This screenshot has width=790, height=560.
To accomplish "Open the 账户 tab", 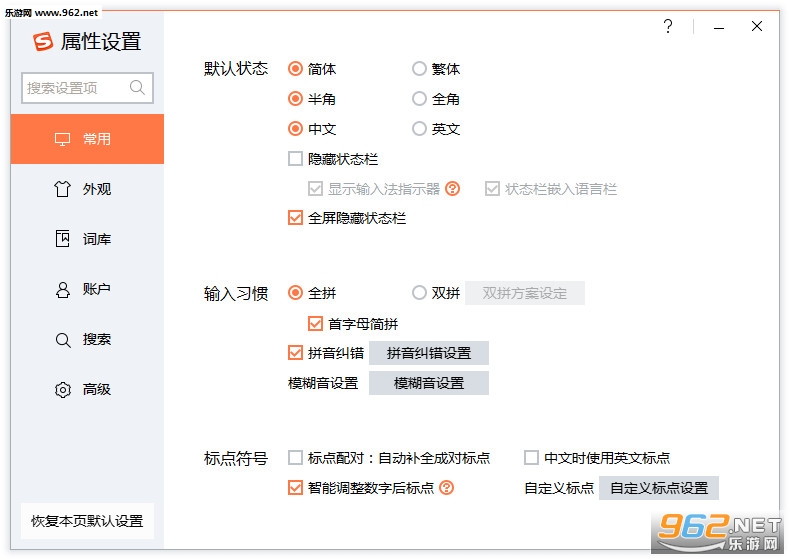I will coord(87,289).
